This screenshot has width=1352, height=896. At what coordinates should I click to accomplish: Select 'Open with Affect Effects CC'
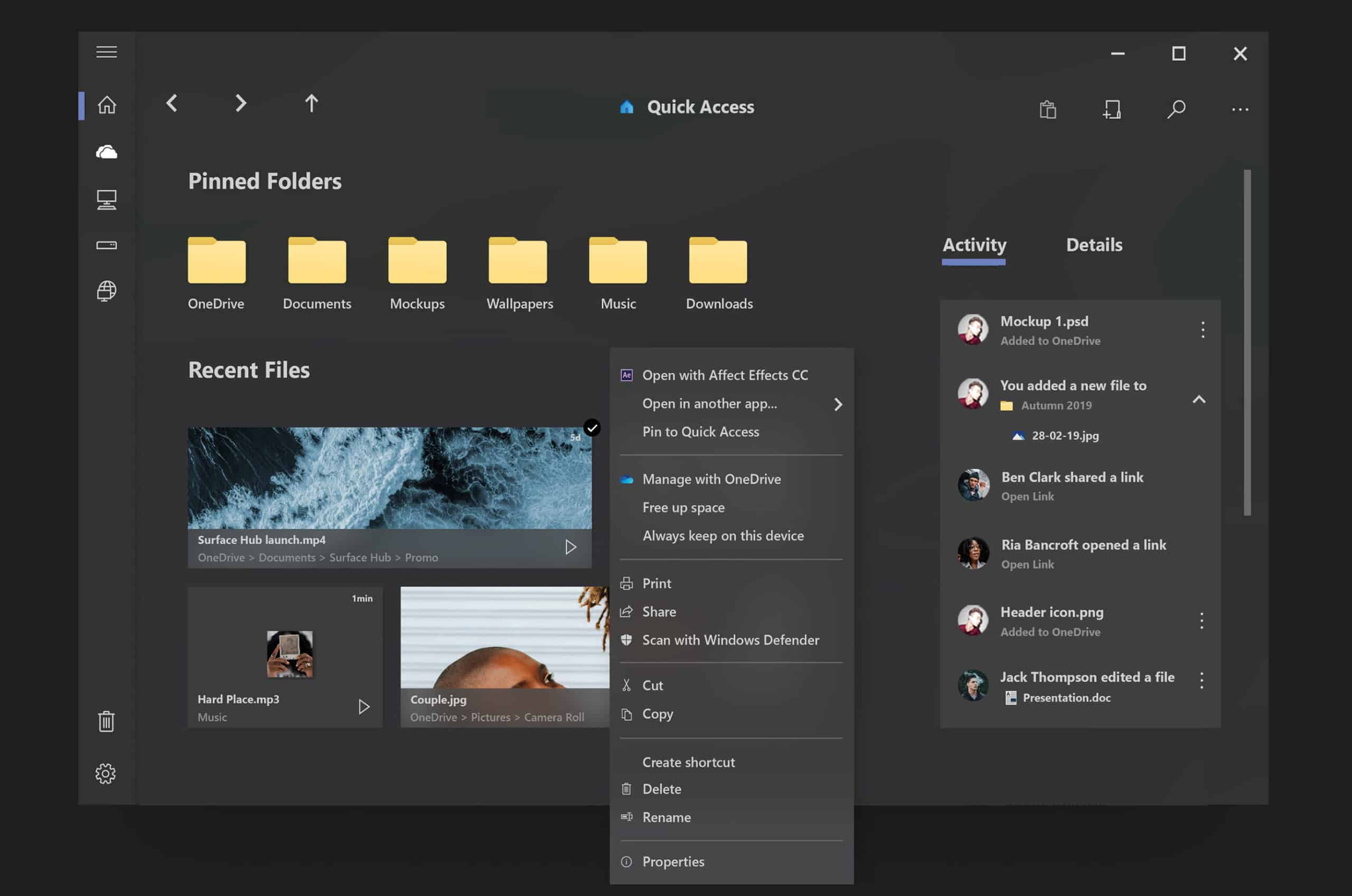725,374
